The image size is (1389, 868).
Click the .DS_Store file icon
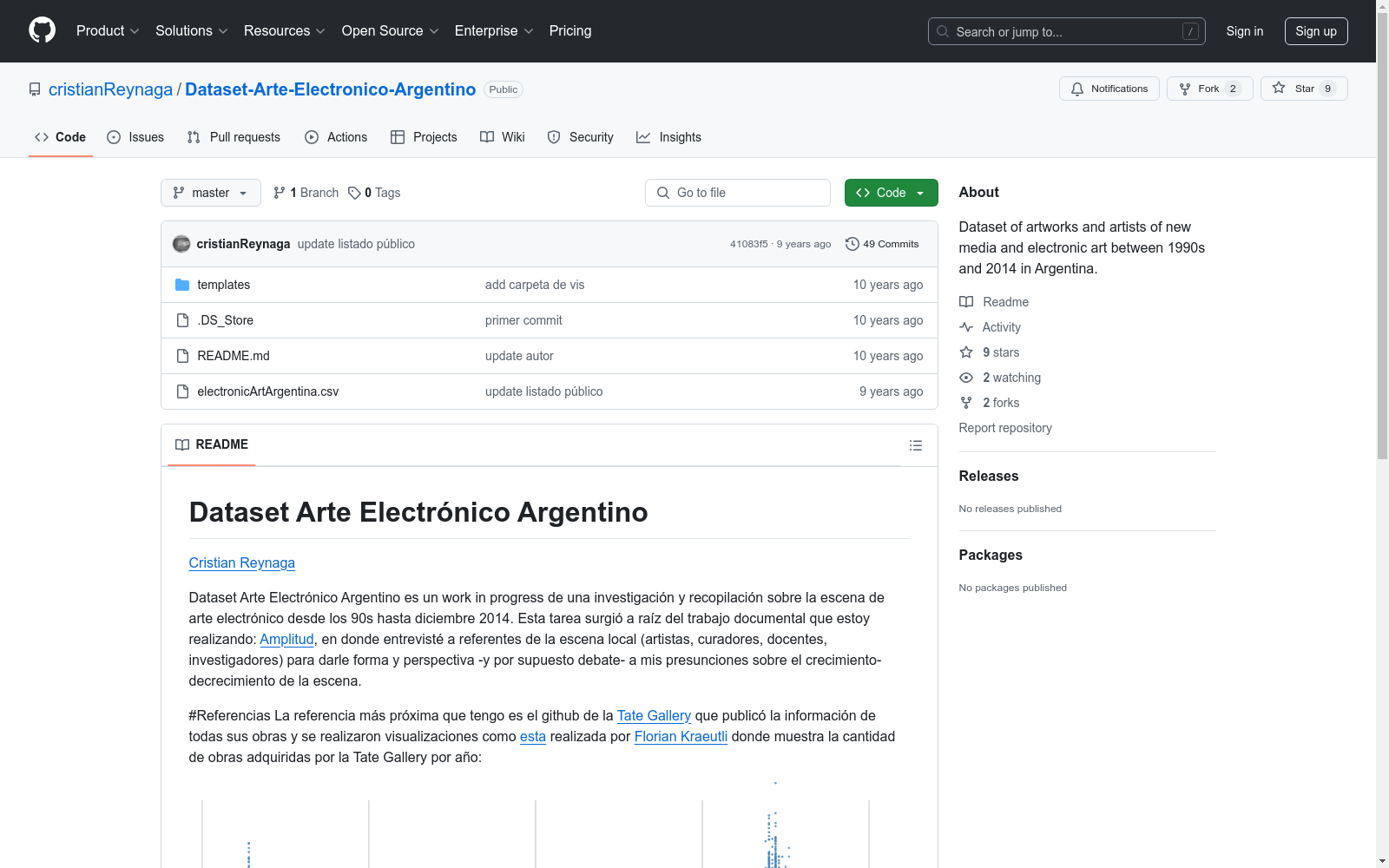182,320
